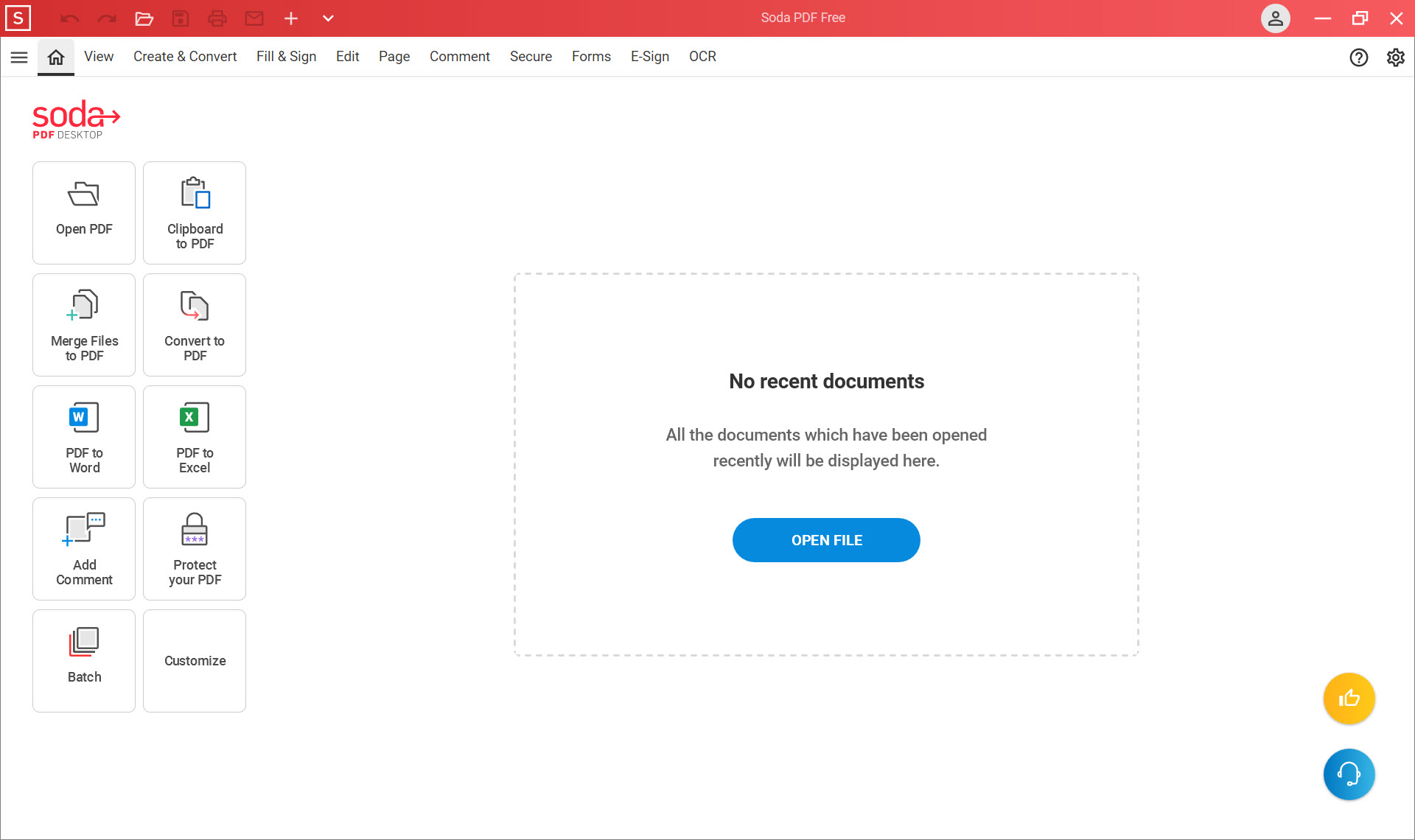Viewport: 1415px width, 840px height.
Task: Click the PDF to Excel tile
Action: click(195, 437)
